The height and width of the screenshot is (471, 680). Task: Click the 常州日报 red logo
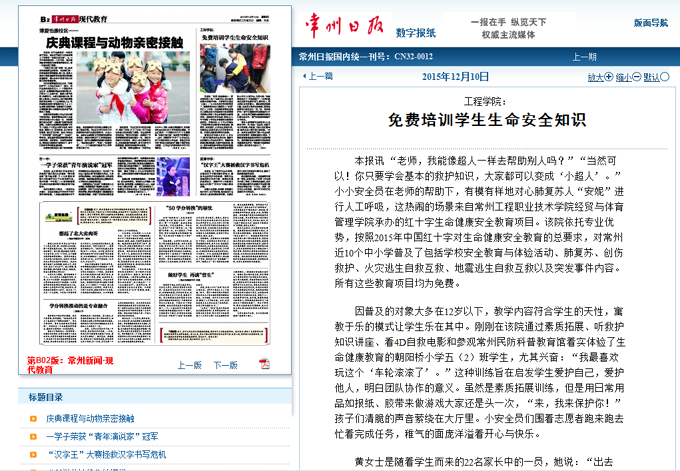click(x=345, y=25)
